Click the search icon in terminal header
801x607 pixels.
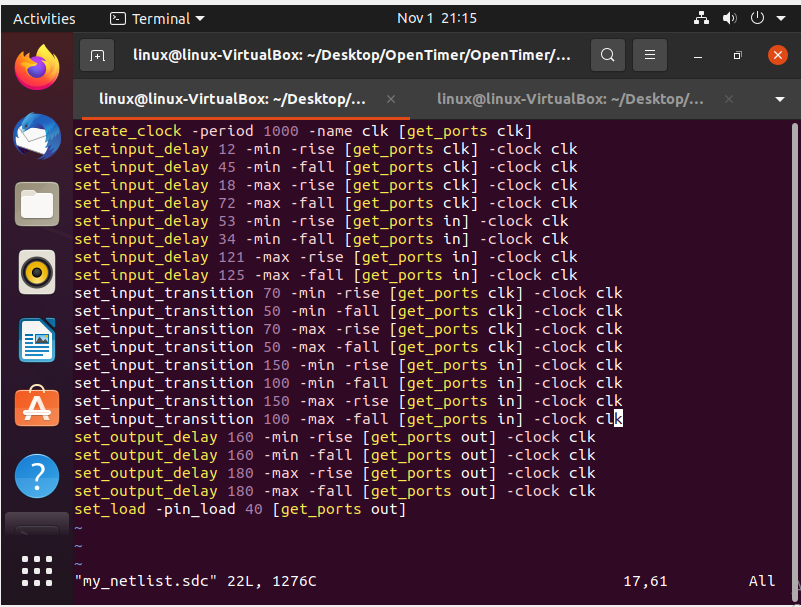(607, 55)
